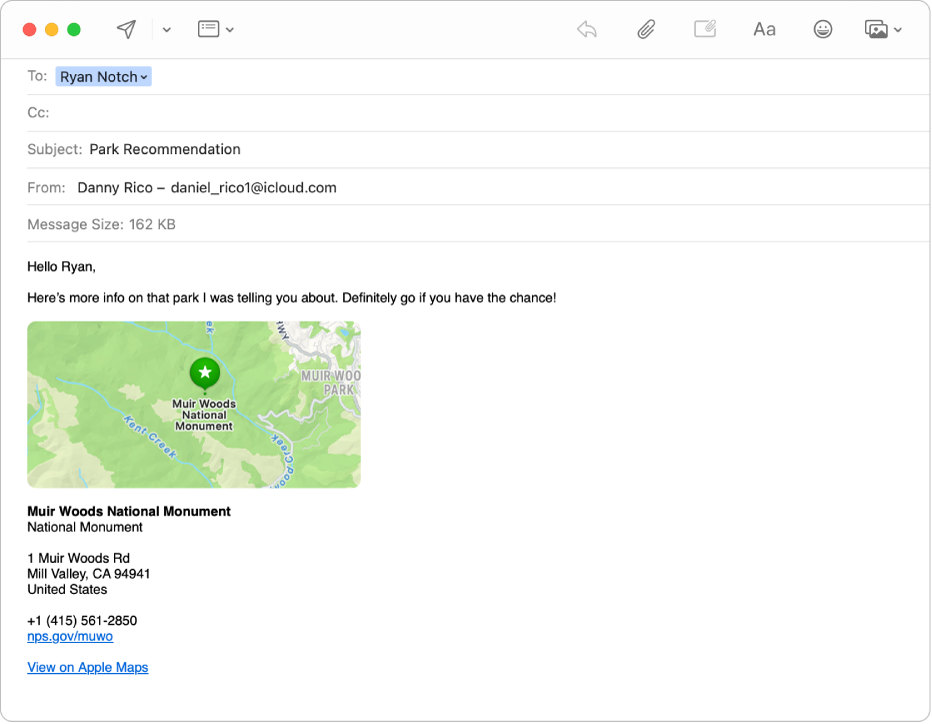Viewport: 932px width, 724px height.
Task: Open the nps.gov/muwo link
Action: pyautogui.click(x=70, y=636)
